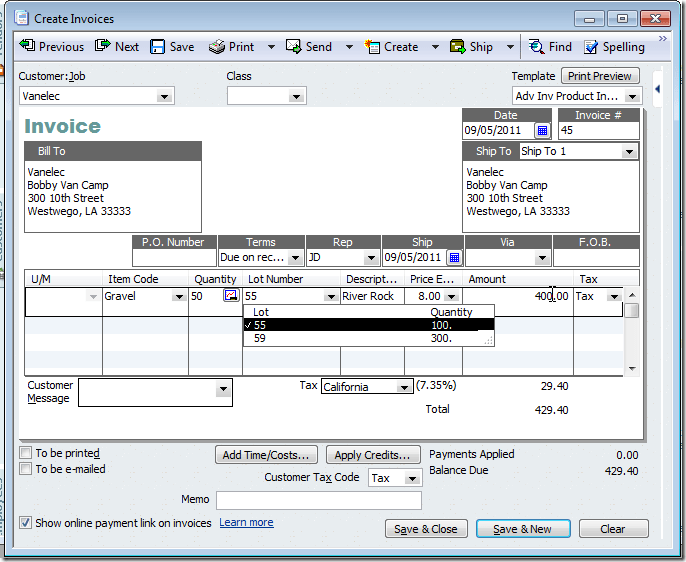Click Save & New

click(x=523, y=529)
